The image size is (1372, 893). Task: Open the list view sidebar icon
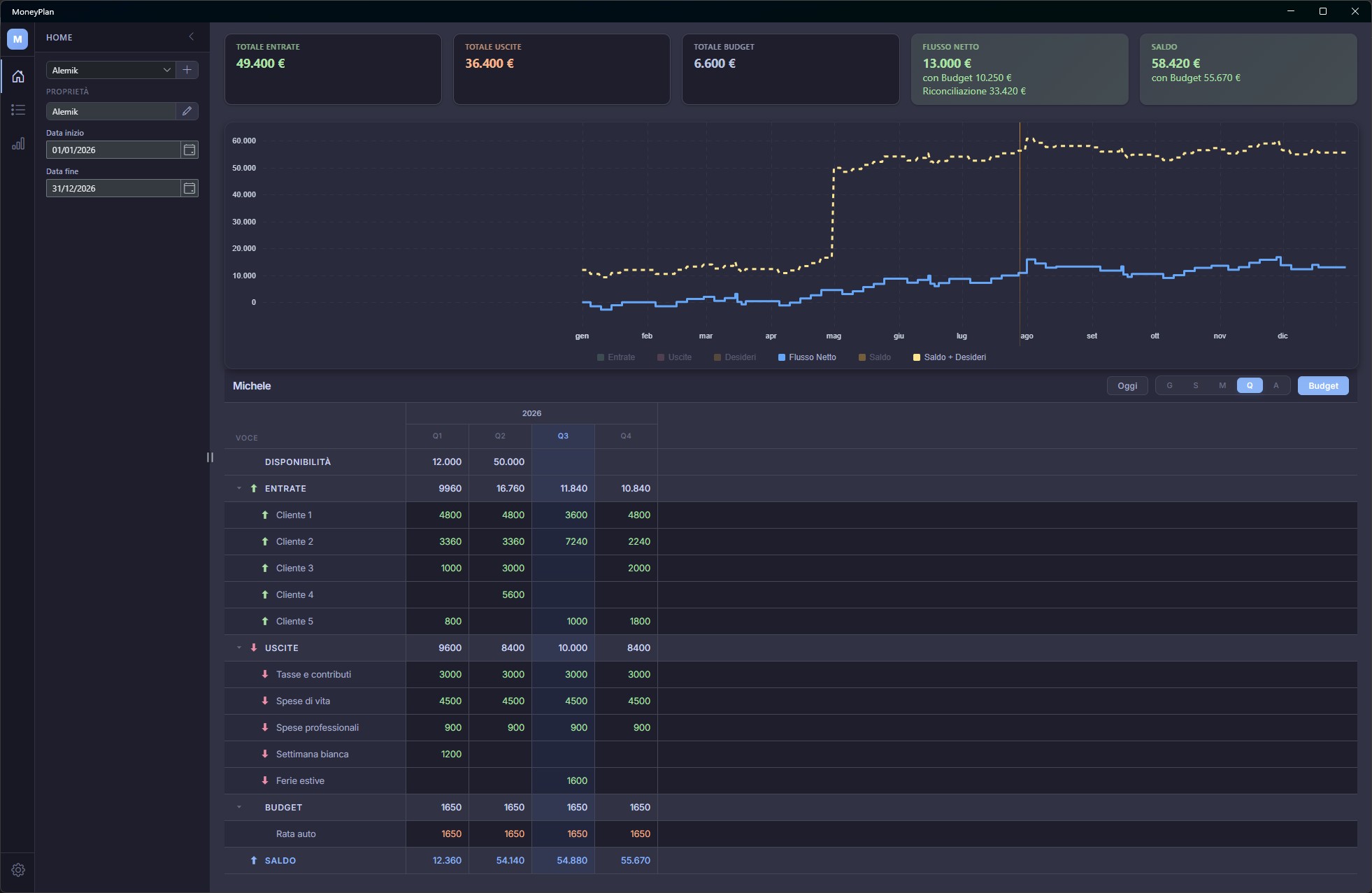tap(18, 110)
